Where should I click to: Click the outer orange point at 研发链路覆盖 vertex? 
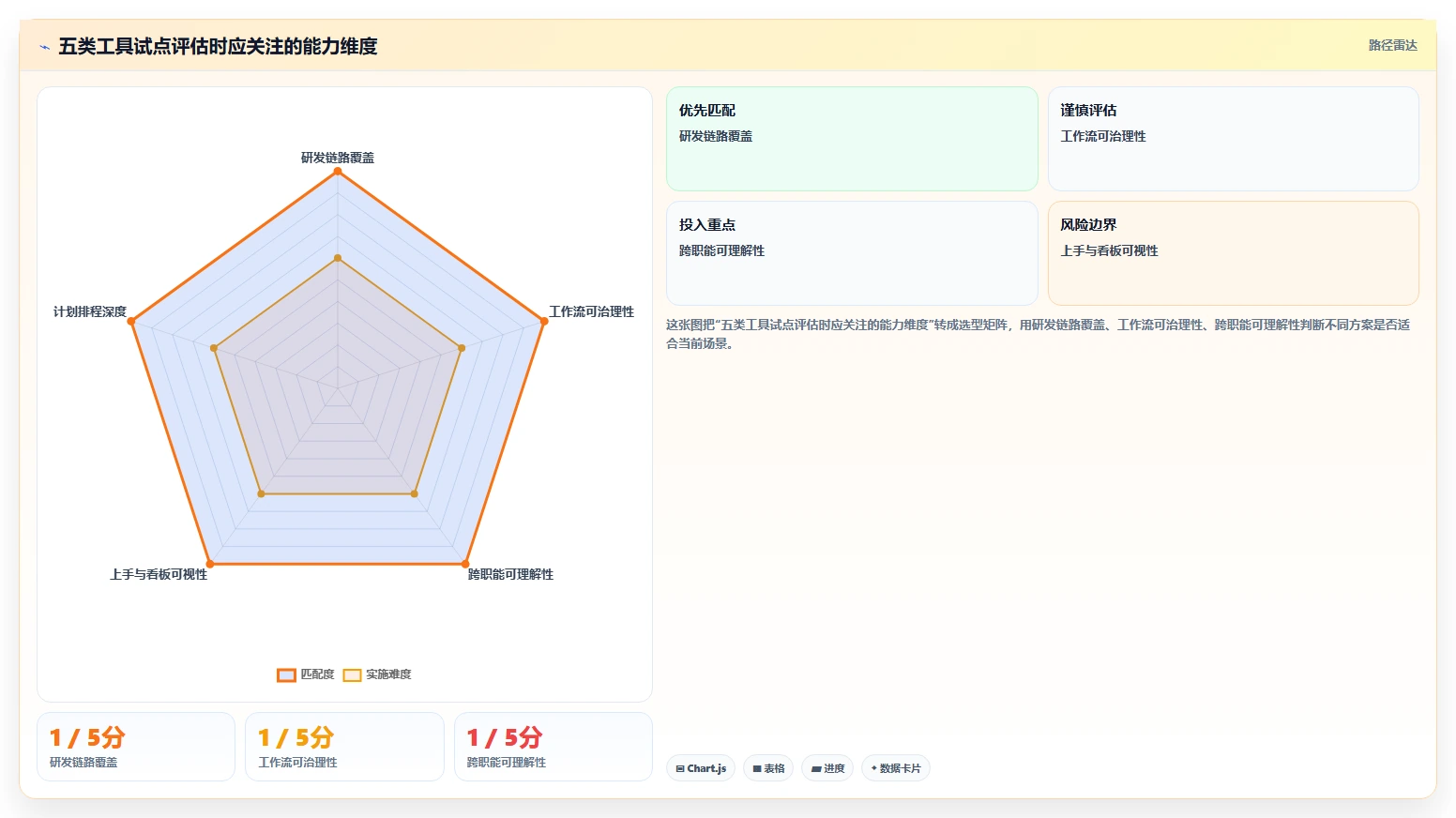click(x=338, y=171)
